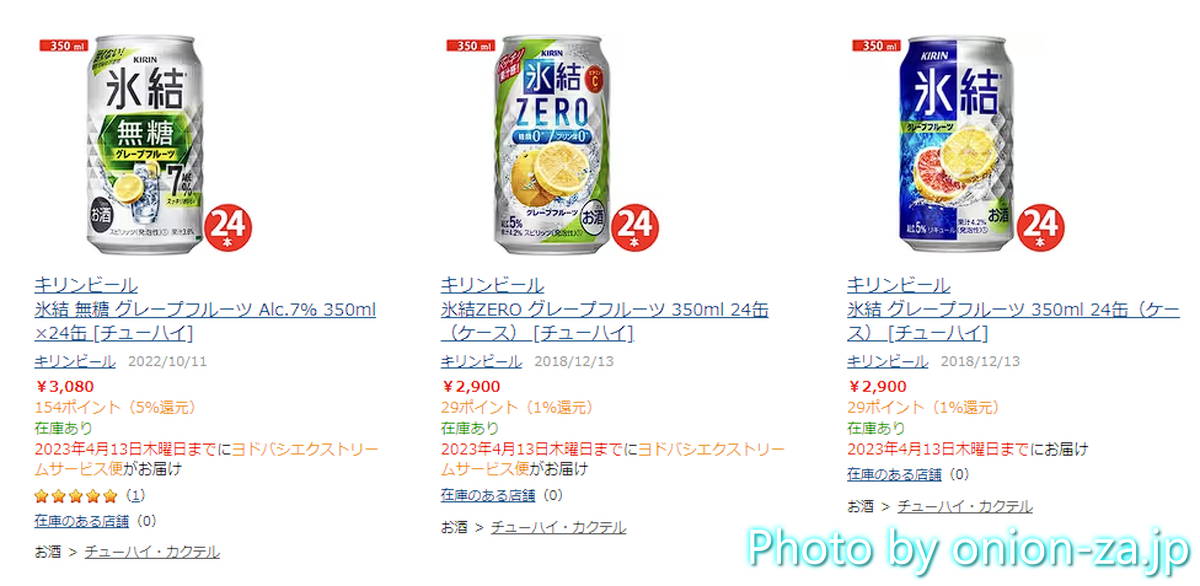The height and width of the screenshot is (586, 1200).
Task: Open 氷結 グレープフルーツ 350ml 24缶 product title
Action: pos(1014,321)
